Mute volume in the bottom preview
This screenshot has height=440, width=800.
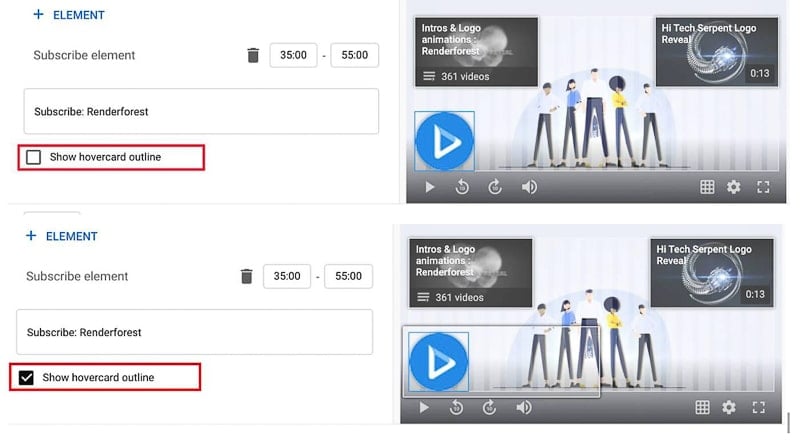(524, 407)
